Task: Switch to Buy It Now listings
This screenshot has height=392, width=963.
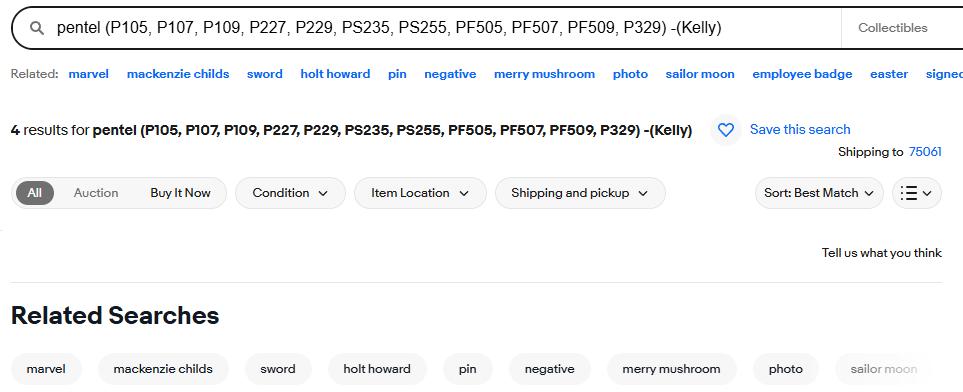Action: [x=181, y=193]
